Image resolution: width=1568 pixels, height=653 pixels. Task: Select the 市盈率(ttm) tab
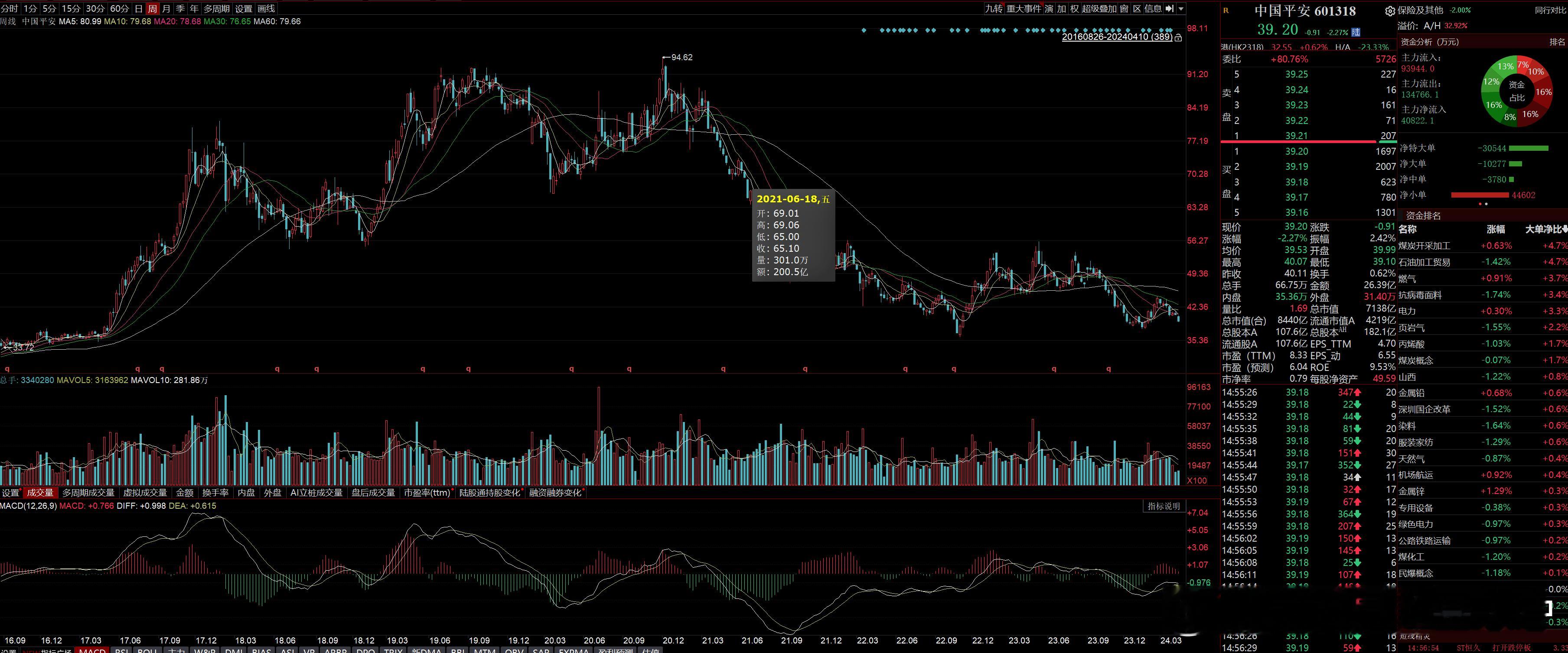(427, 493)
